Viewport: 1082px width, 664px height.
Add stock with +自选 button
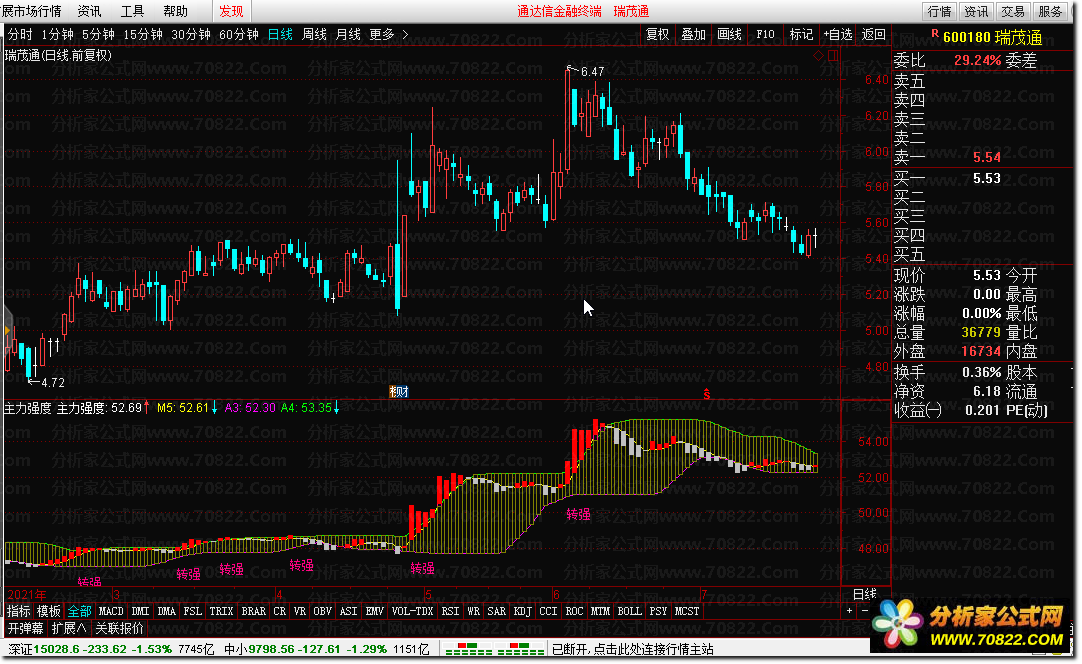point(838,34)
